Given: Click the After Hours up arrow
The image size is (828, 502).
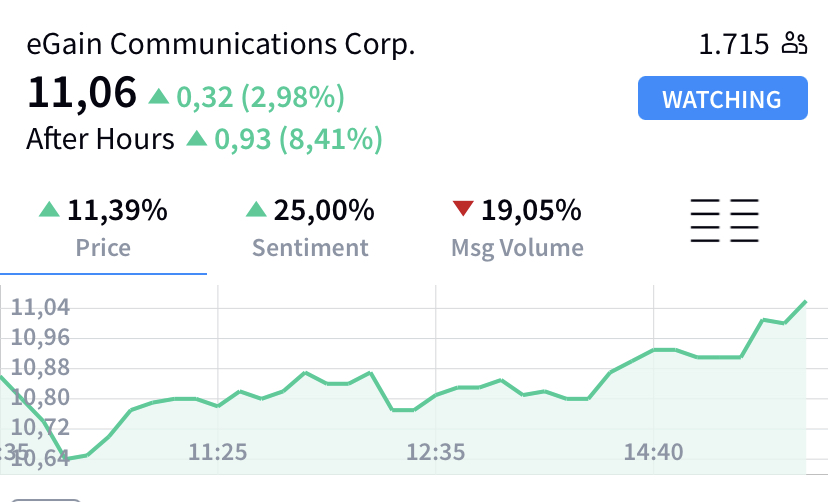Looking at the screenshot, I should (x=196, y=138).
